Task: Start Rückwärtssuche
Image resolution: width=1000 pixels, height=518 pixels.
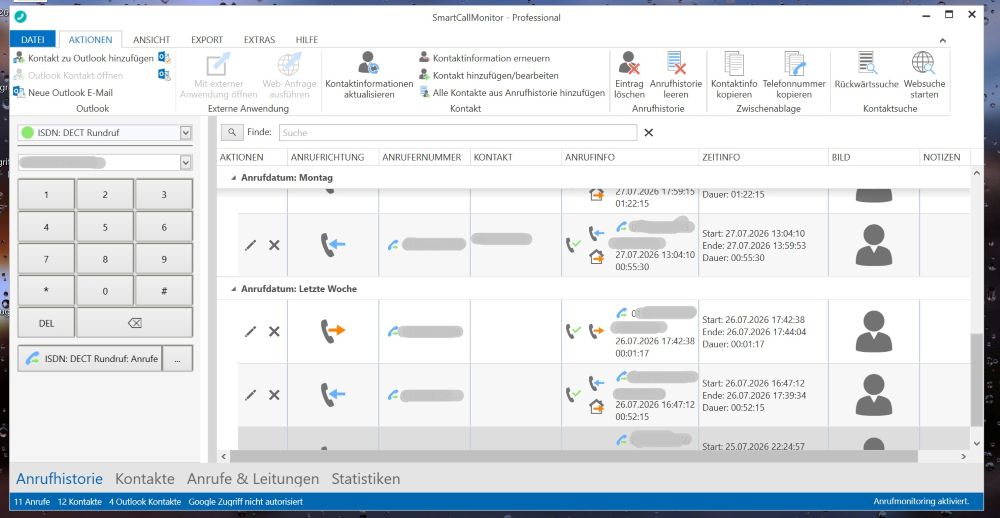Action: [866, 70]
